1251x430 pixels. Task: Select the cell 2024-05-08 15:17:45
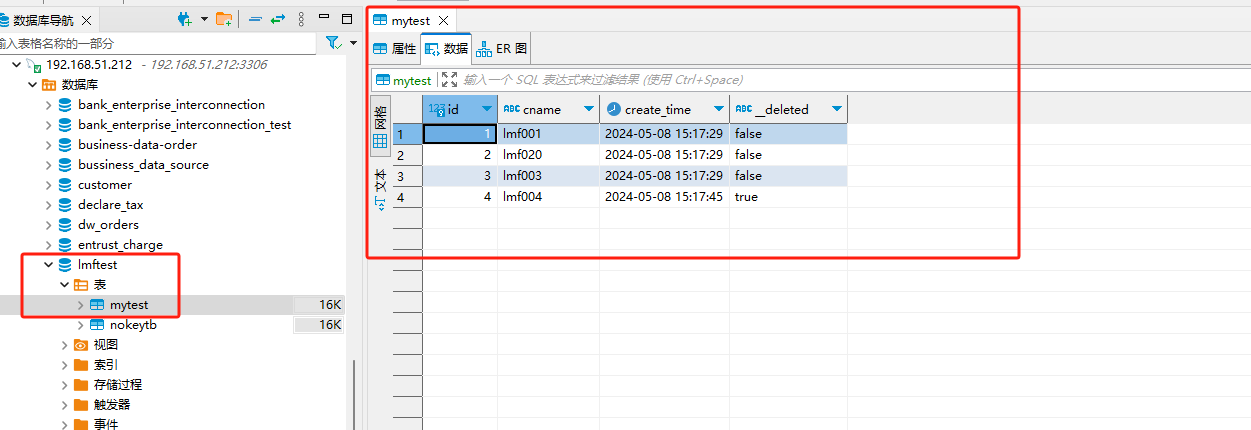(665, 197)
